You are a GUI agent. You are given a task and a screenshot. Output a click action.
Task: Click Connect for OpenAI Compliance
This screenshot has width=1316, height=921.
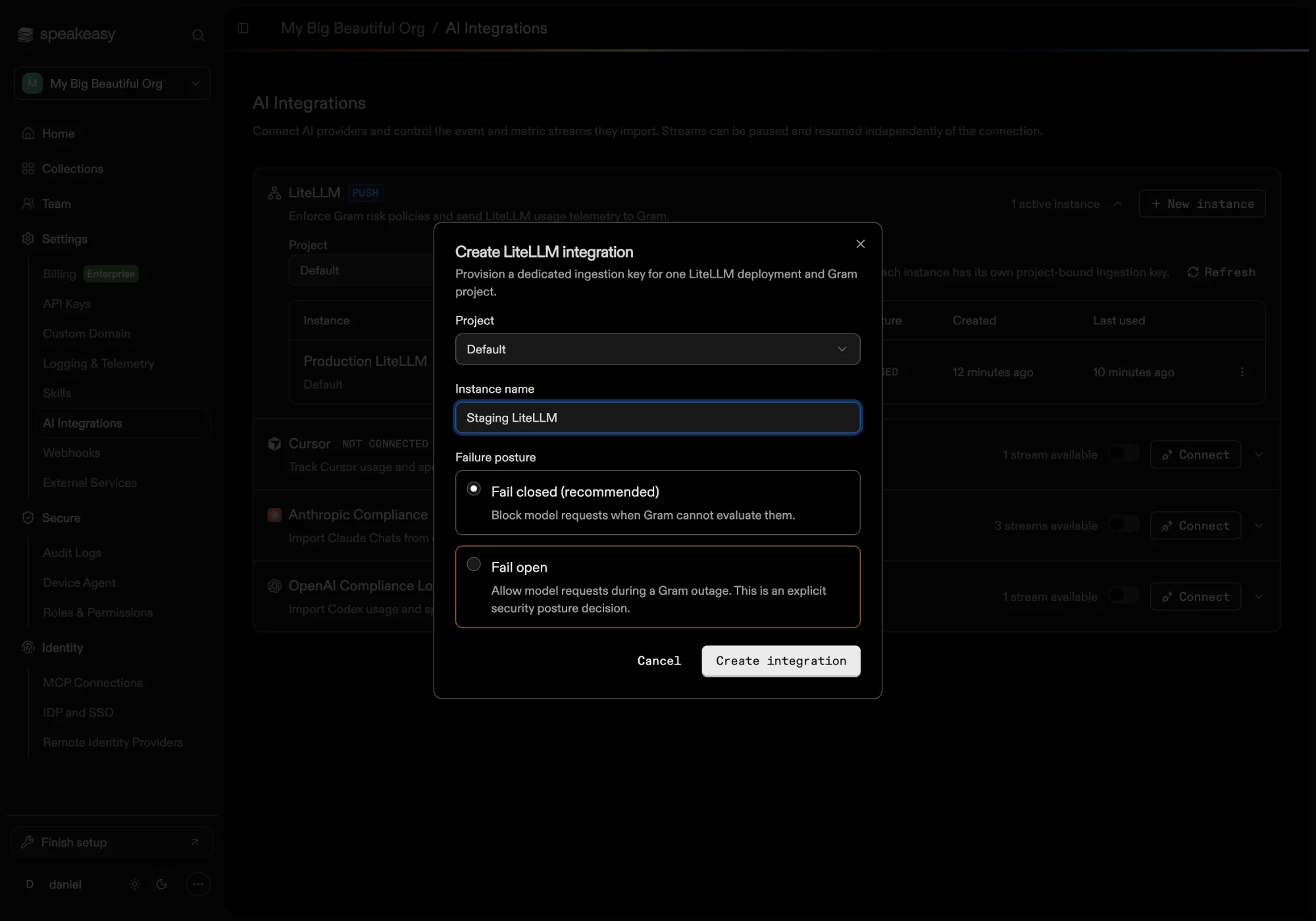[1196, 597]
